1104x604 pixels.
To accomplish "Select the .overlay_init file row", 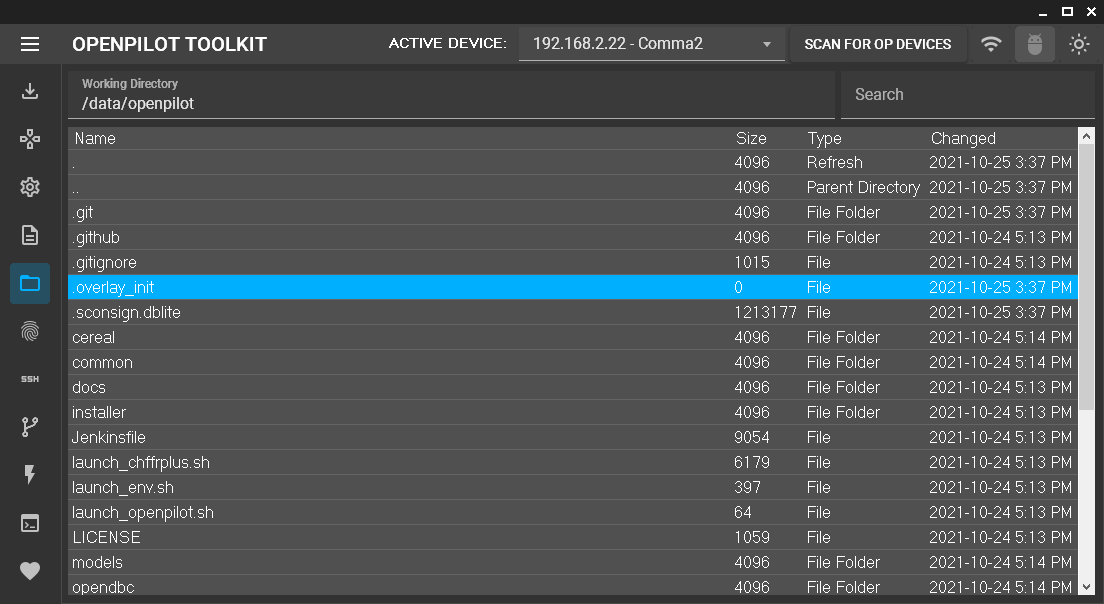I will pyautogui.click(x=572, y=287).
